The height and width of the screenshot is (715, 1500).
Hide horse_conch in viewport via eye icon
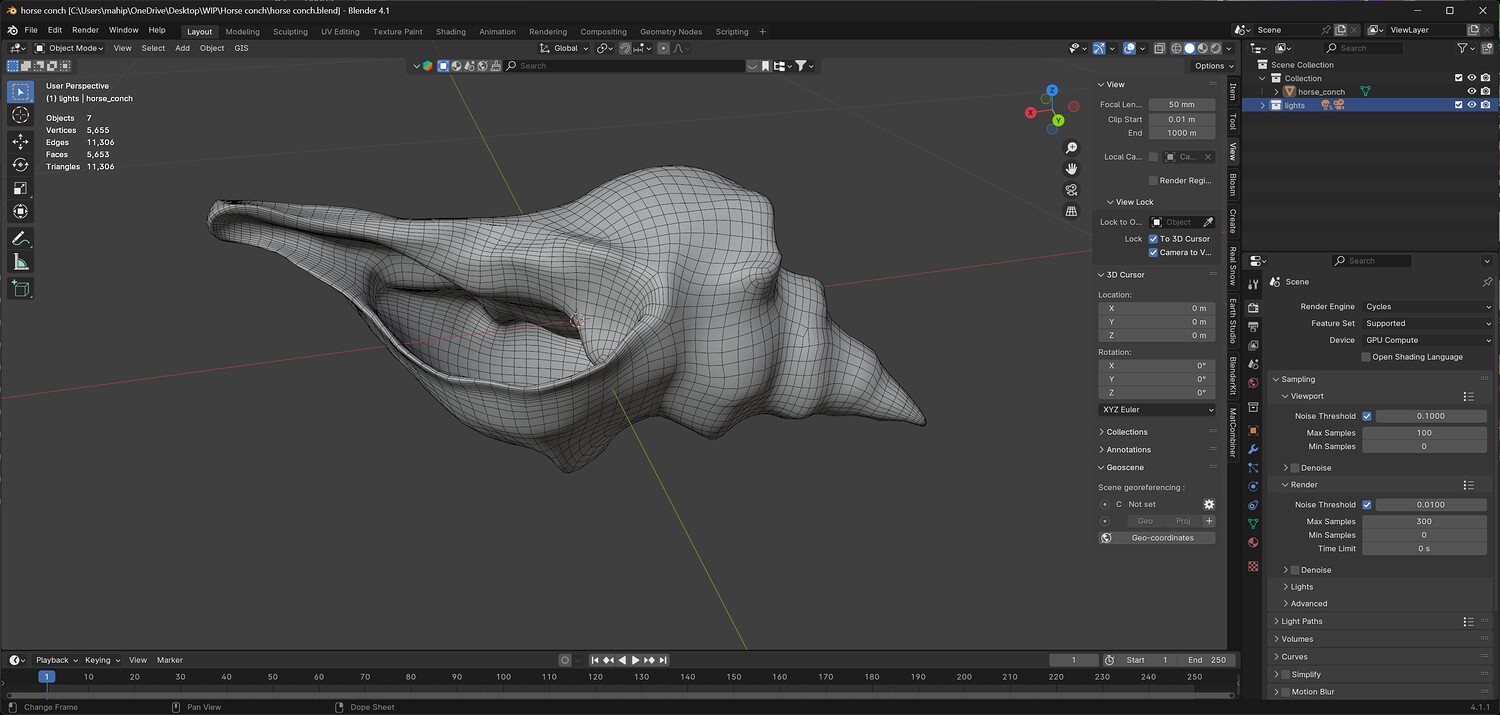tap(1471, 91)
